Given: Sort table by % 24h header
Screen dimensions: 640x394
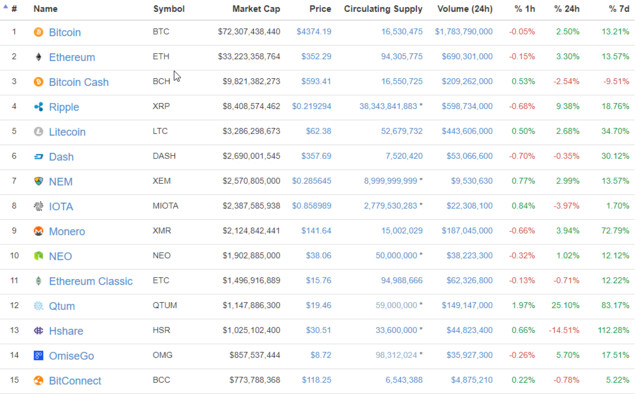Looking at the screenshot, I should click(567, 9).
